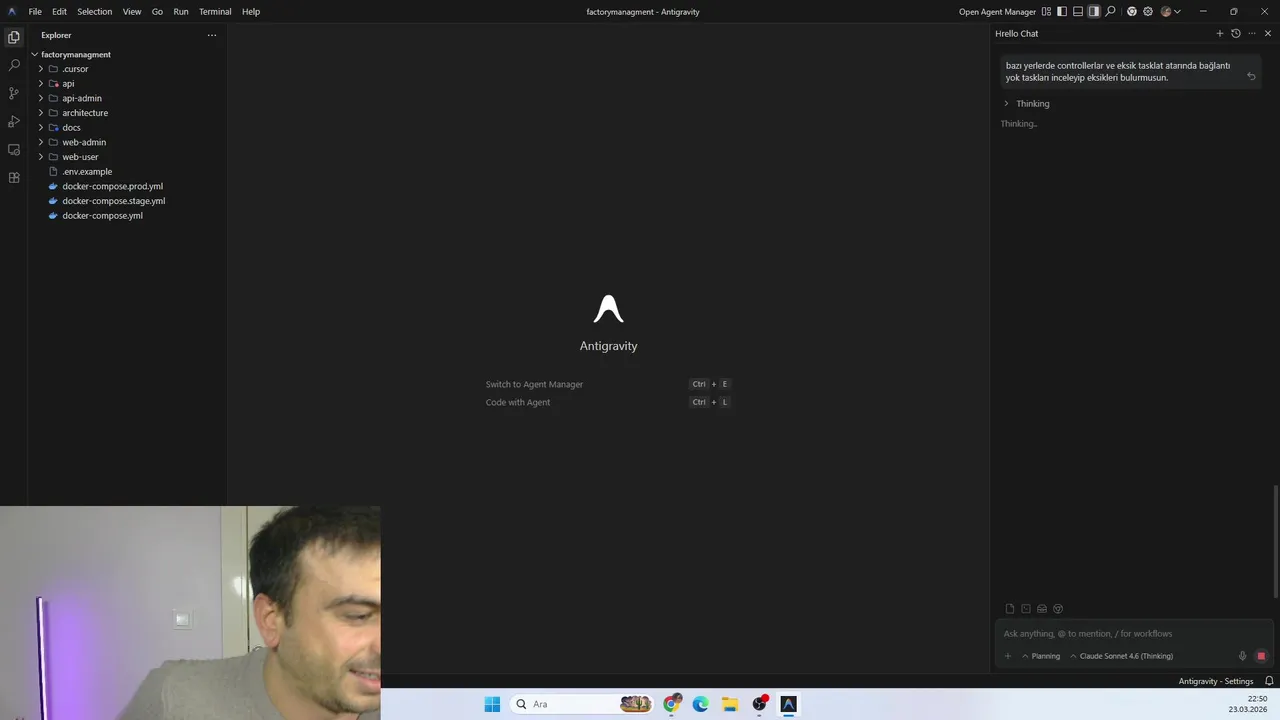The image size is (1280, 720).
Task: Toggle the bottom panel layout
Action: [x=1078, y=12]
